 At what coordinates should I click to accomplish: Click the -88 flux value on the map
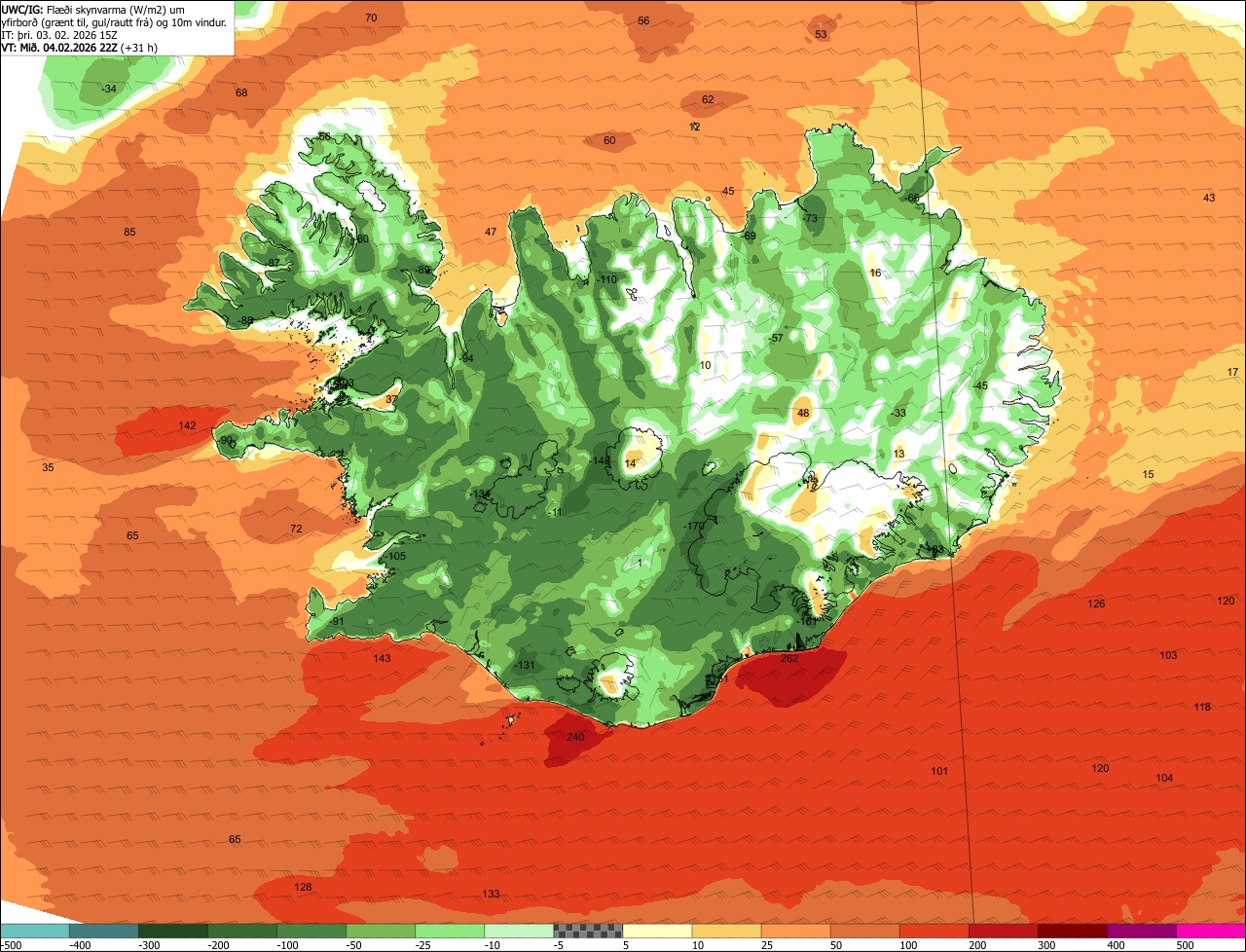(245, 321)
